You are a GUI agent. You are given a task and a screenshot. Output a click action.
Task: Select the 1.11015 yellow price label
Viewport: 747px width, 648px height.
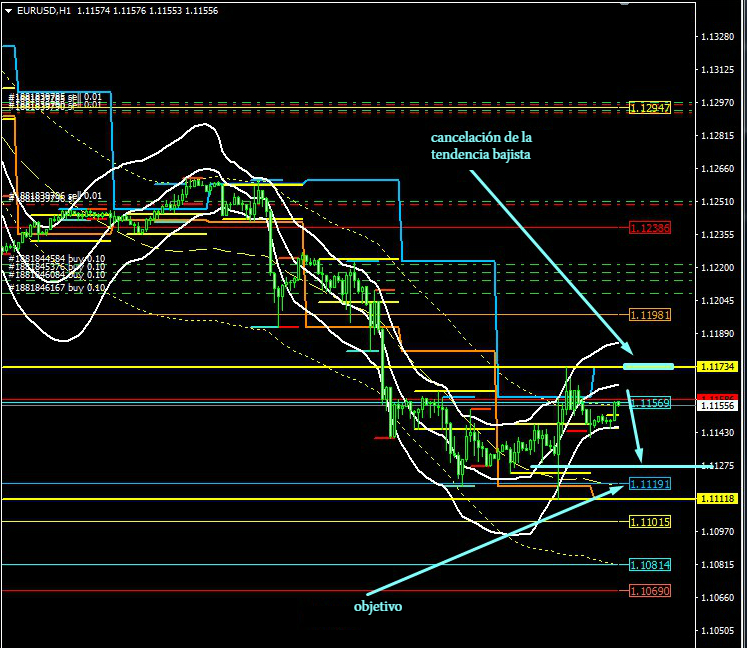coord(650,521)
